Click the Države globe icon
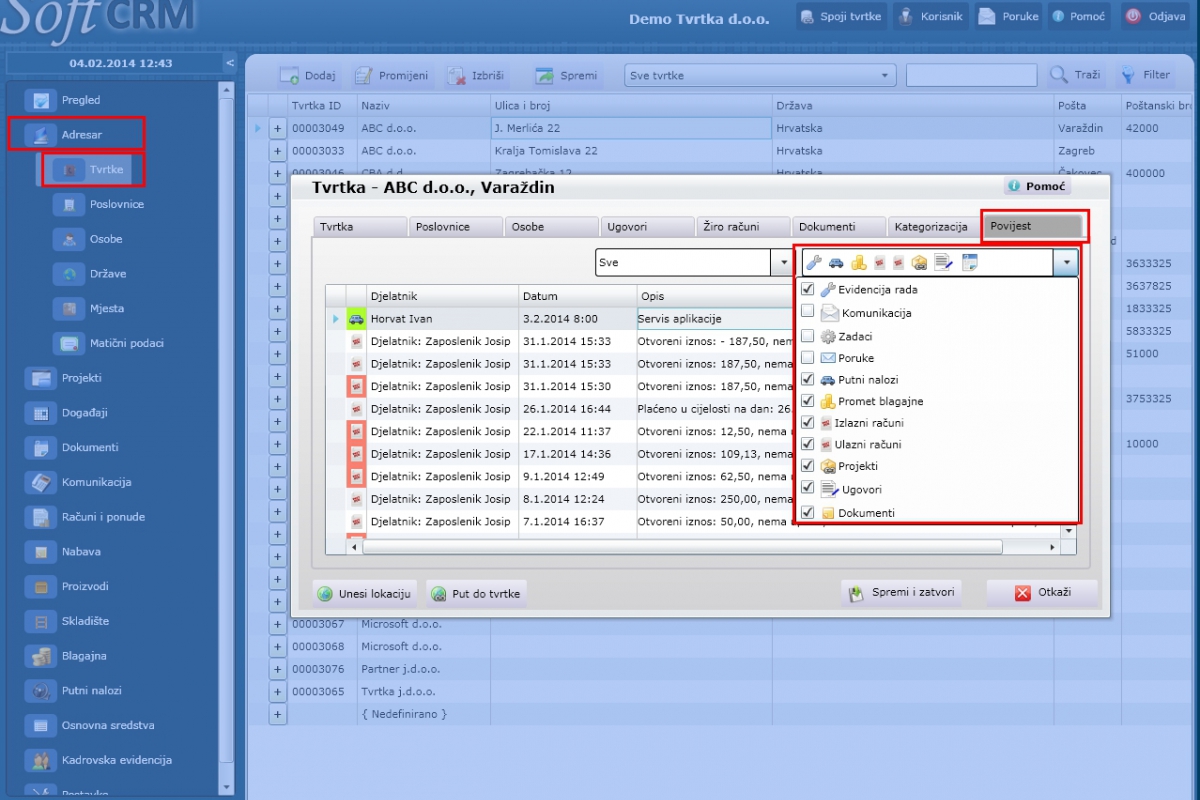Viewport: 1200px width, 800px height. pos(69,273)
